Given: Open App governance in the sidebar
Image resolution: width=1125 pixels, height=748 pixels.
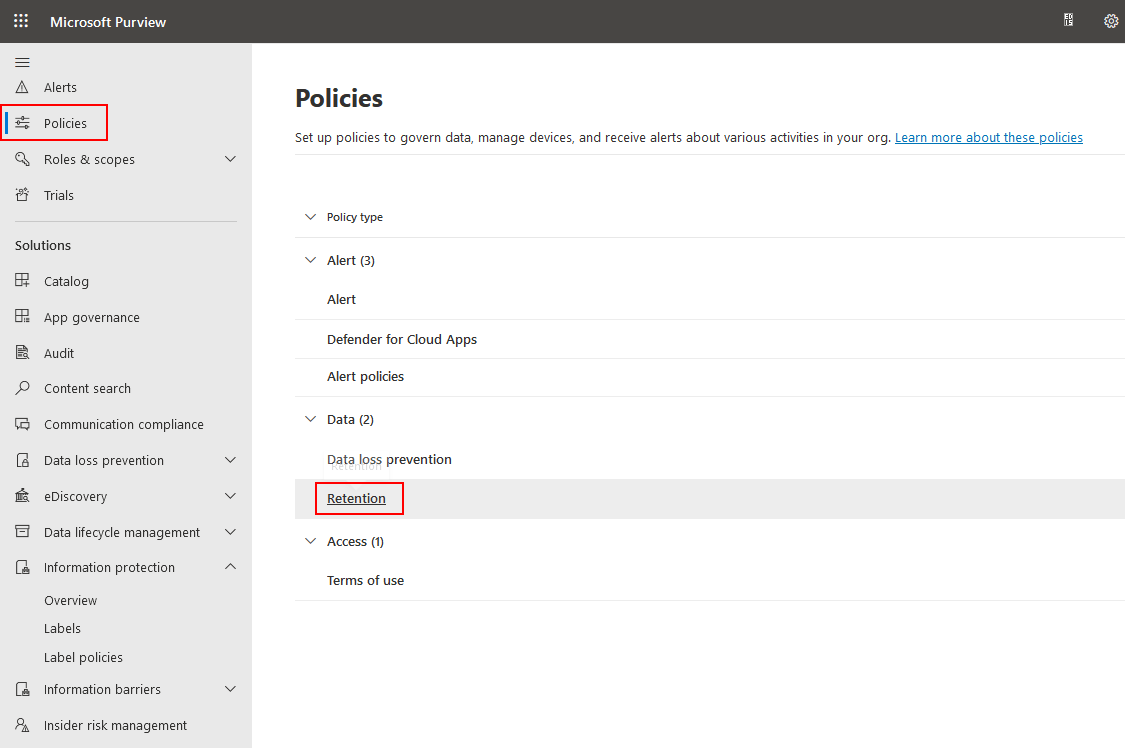Looking at the screenshot, I should click(x=92, y=317).
